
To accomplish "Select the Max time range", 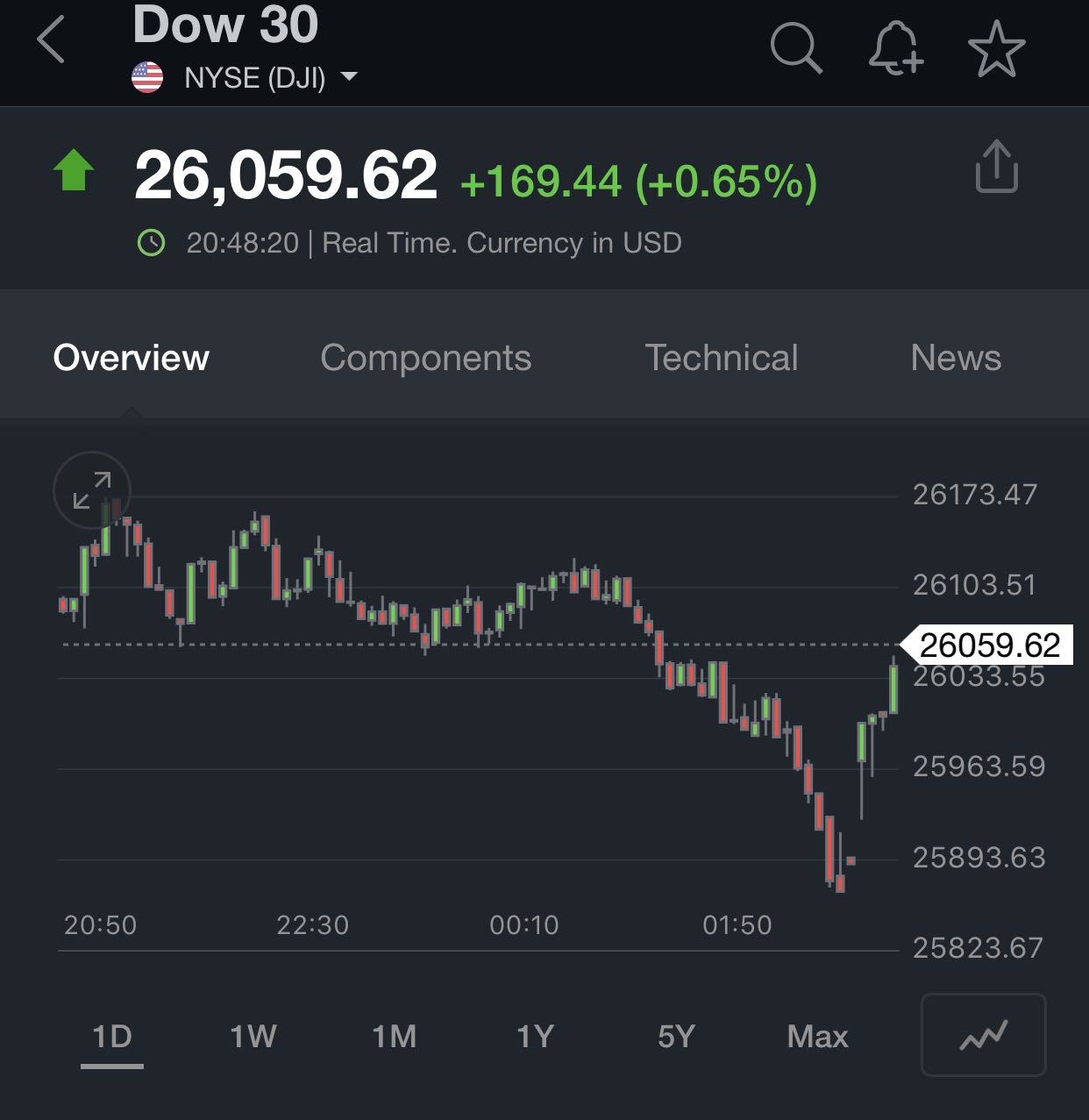I will pos(817,1037).
